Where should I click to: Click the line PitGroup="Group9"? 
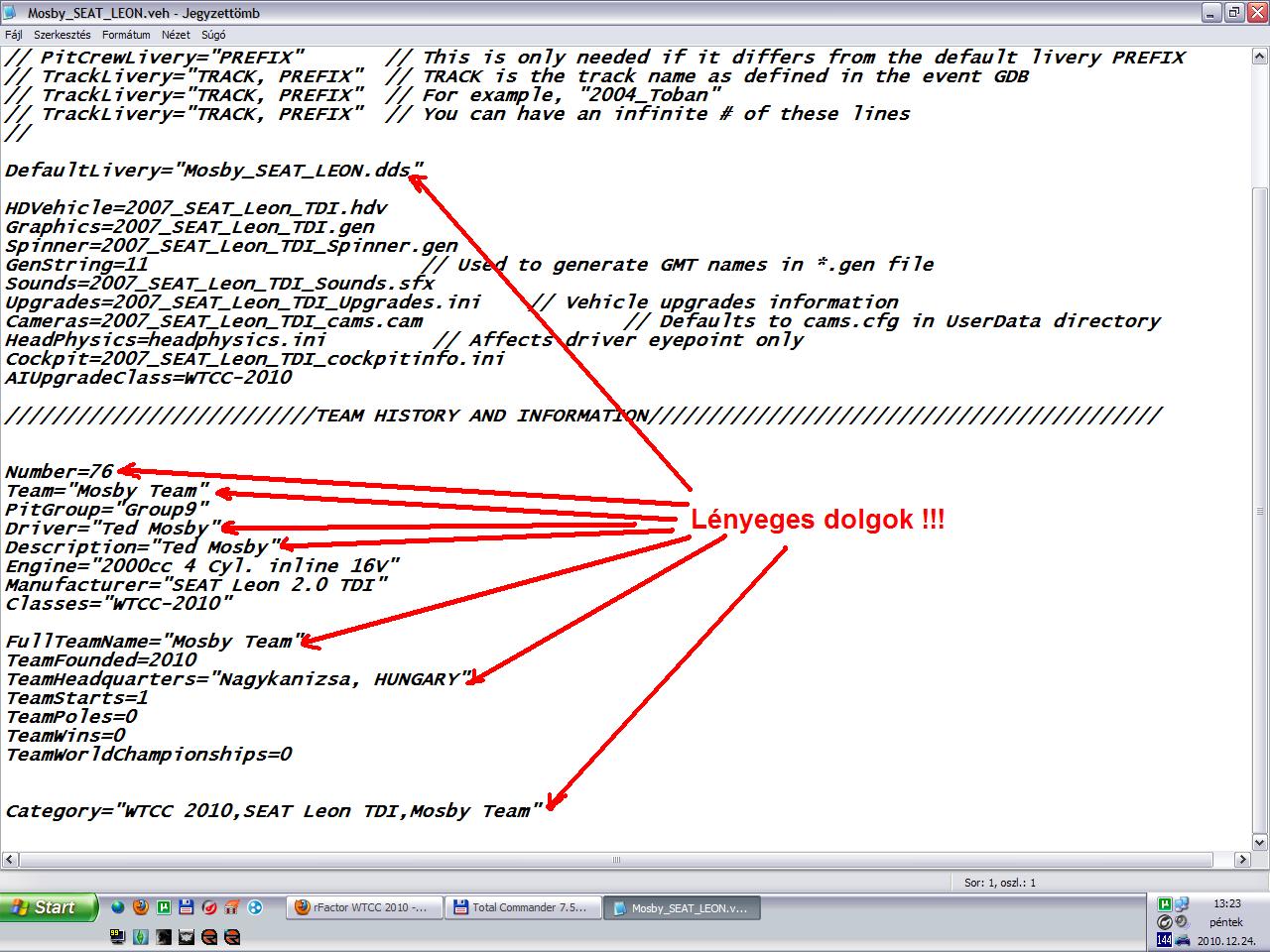(x=107, y=510)
